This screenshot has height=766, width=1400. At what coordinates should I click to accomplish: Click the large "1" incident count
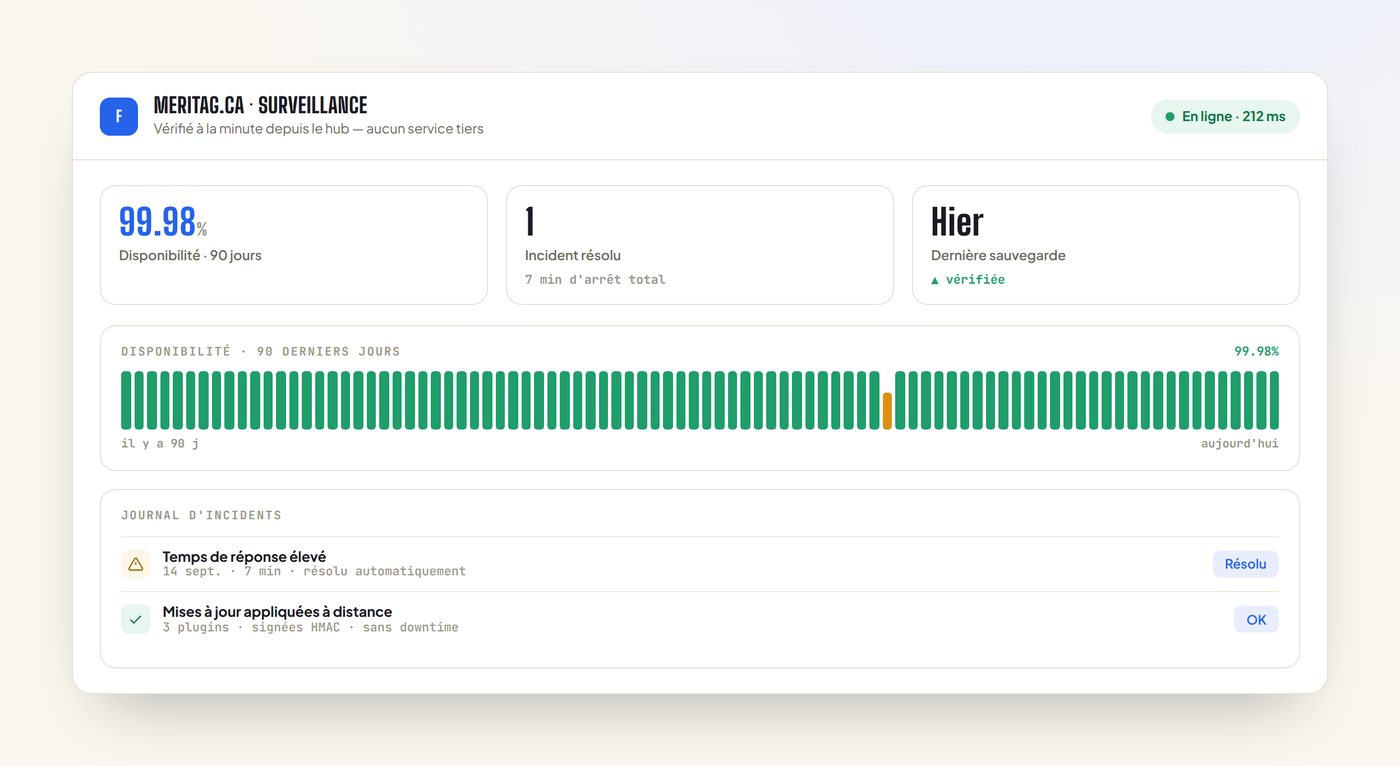tap(530, 222)
